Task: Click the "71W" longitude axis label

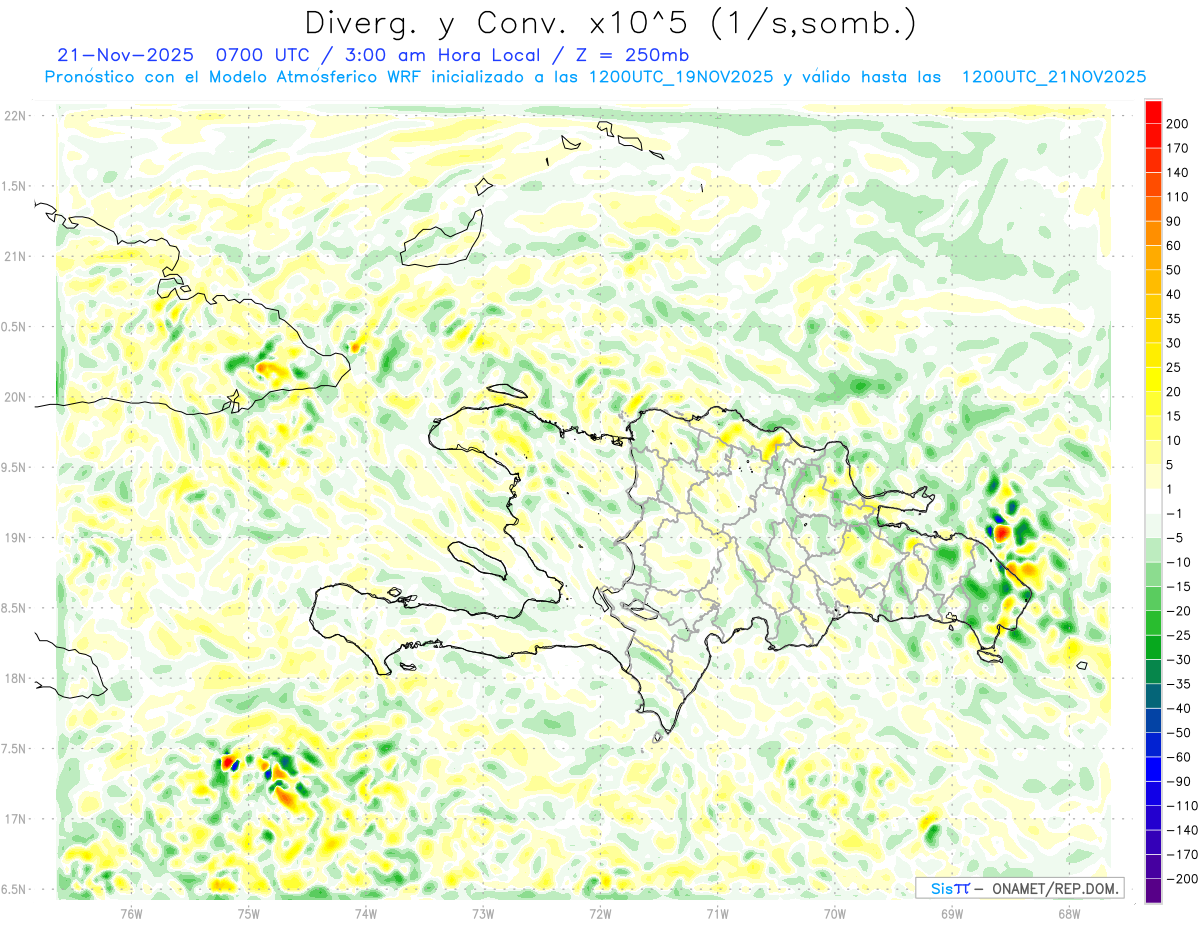Action: click(x=717, y=913)
